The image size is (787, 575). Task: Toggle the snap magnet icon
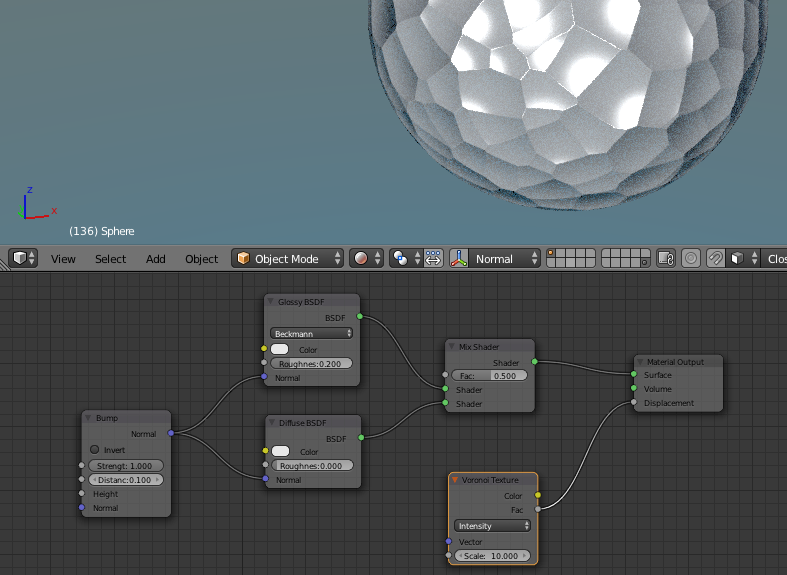tap(715, 258)
